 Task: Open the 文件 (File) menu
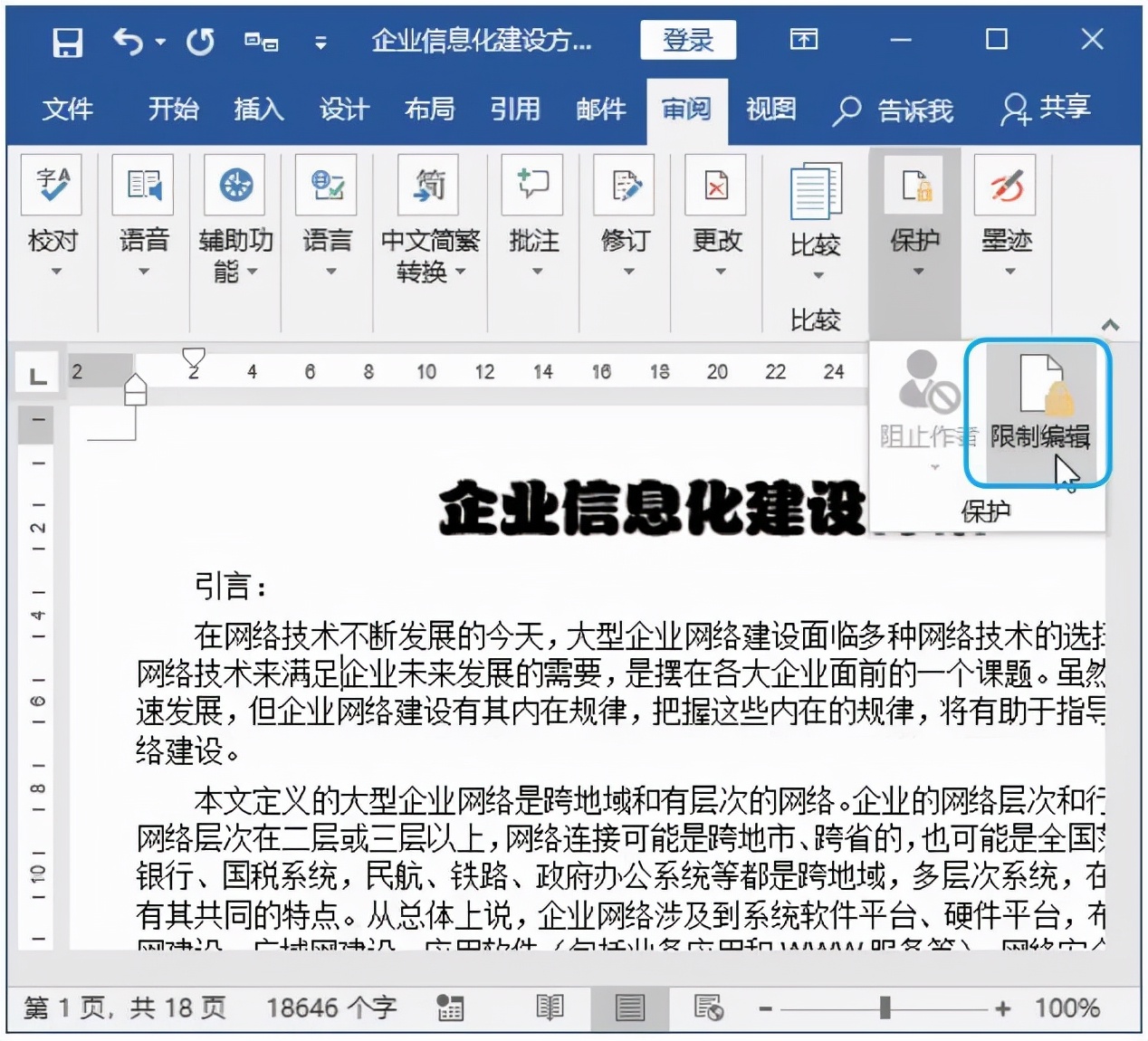click(68, 110)
